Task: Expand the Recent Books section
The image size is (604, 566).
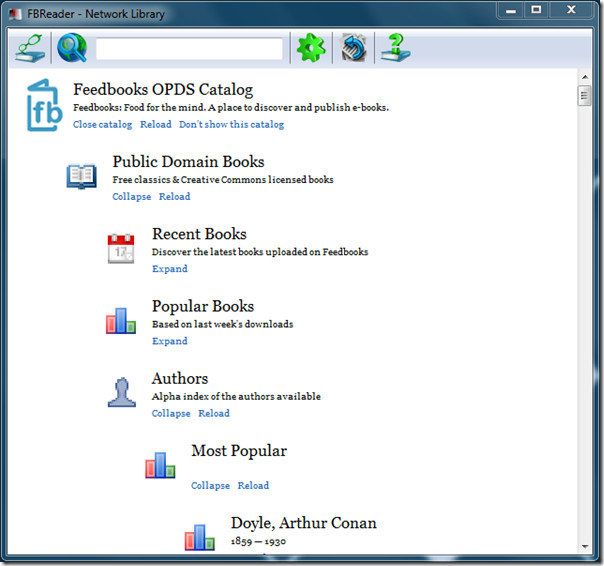Action: tap(170, 269)
